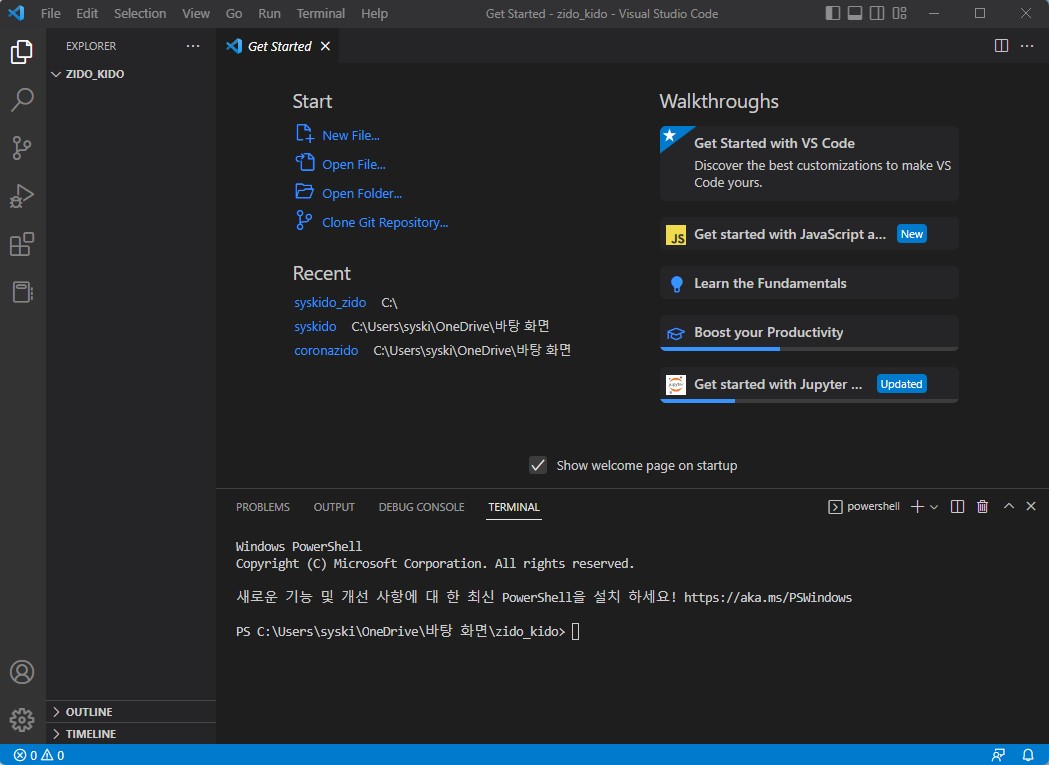The height and width of the screenshot is (765, 1049).
Task: Click the Open Folder... link
Action: (x=362, y=193)
